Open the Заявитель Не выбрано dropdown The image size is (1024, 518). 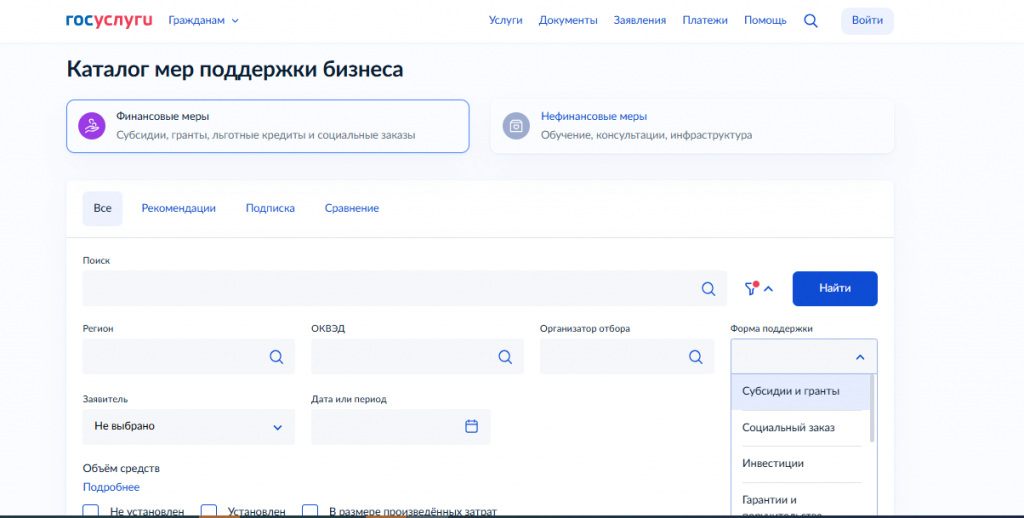[x=189, y=427]
